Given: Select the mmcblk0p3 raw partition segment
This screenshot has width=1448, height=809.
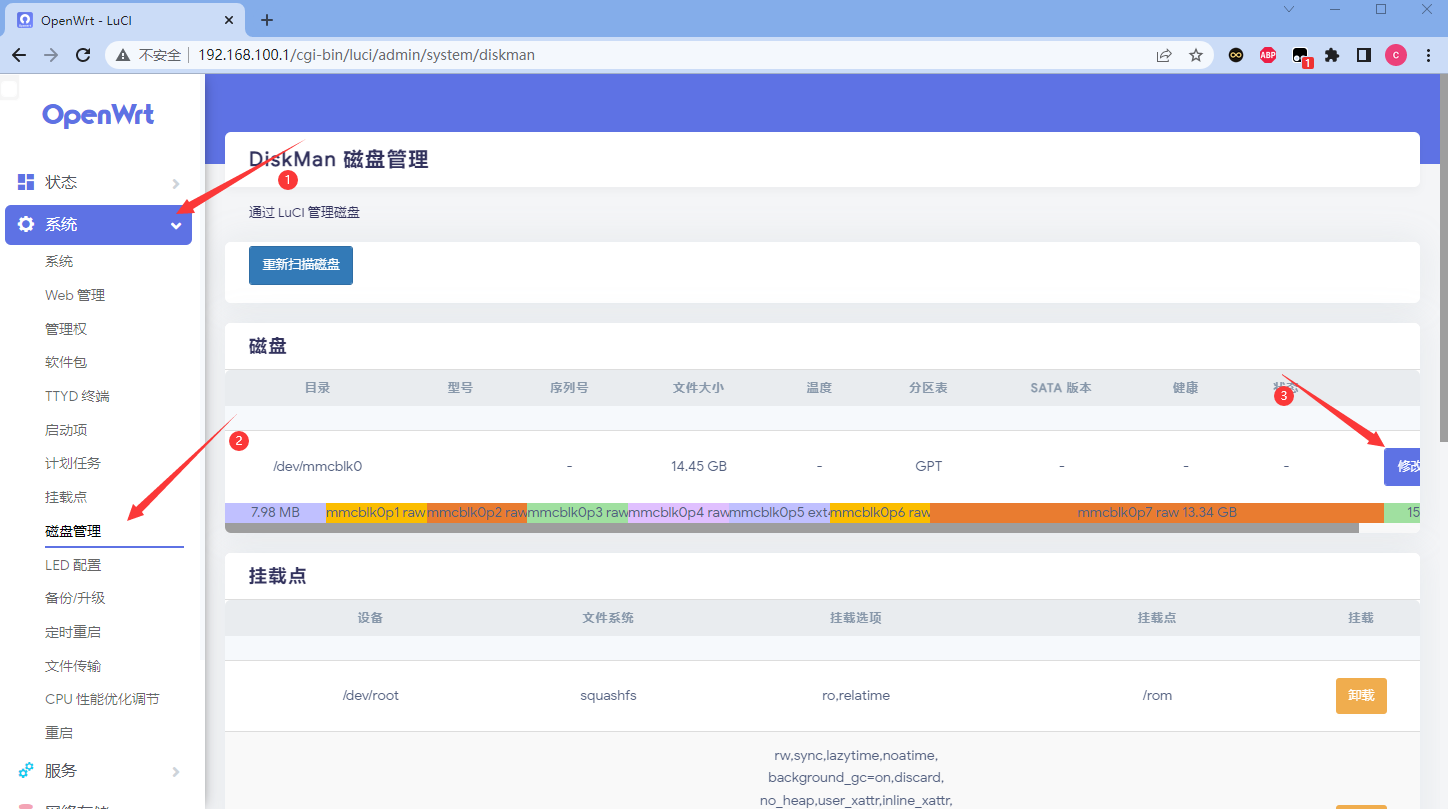Looking at the screenshot, I should [577, 512].
